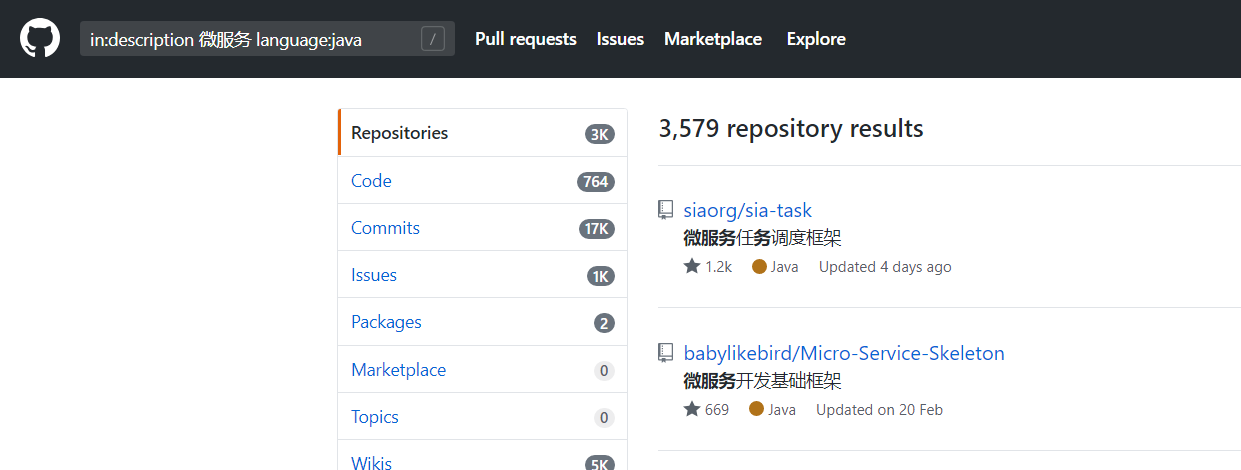Image resolution: width=1241 pixels, height=470 pixels.
Task: Select the Repositories filter
Action: [x=483, y=133]
